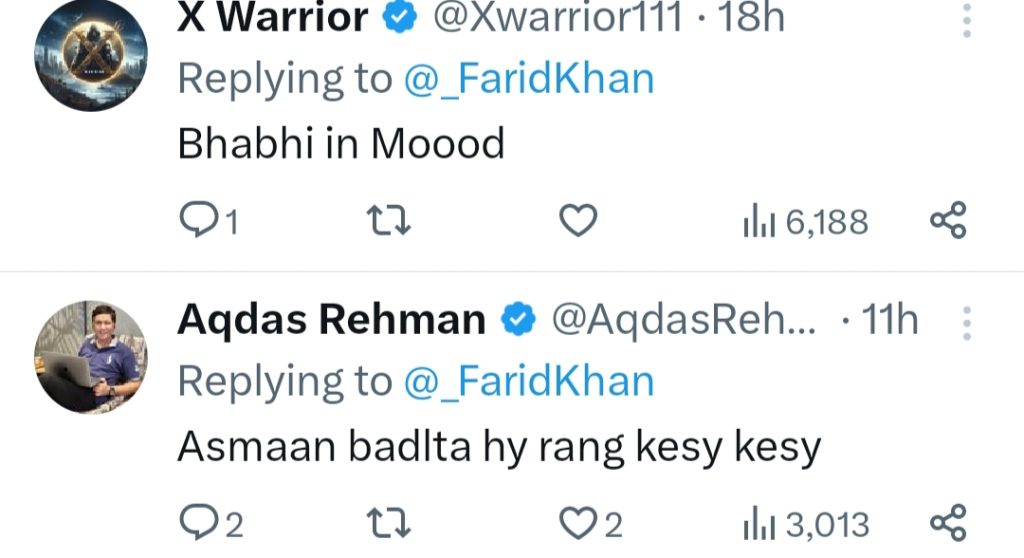Screen dimensions: 1024x558
Task: Open more options for Aqdas Rehman's tweet
Action: [967, 323]
